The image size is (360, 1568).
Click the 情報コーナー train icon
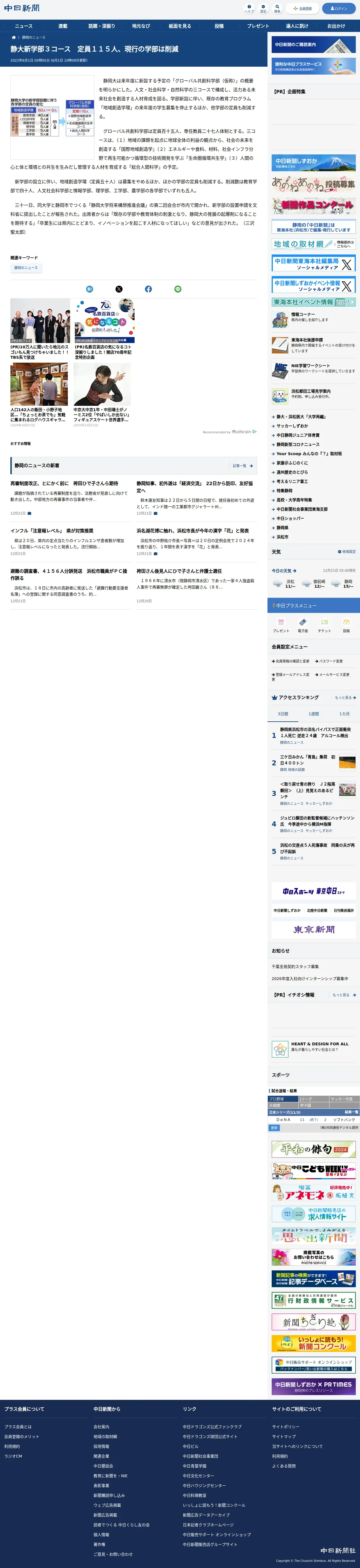280,319
